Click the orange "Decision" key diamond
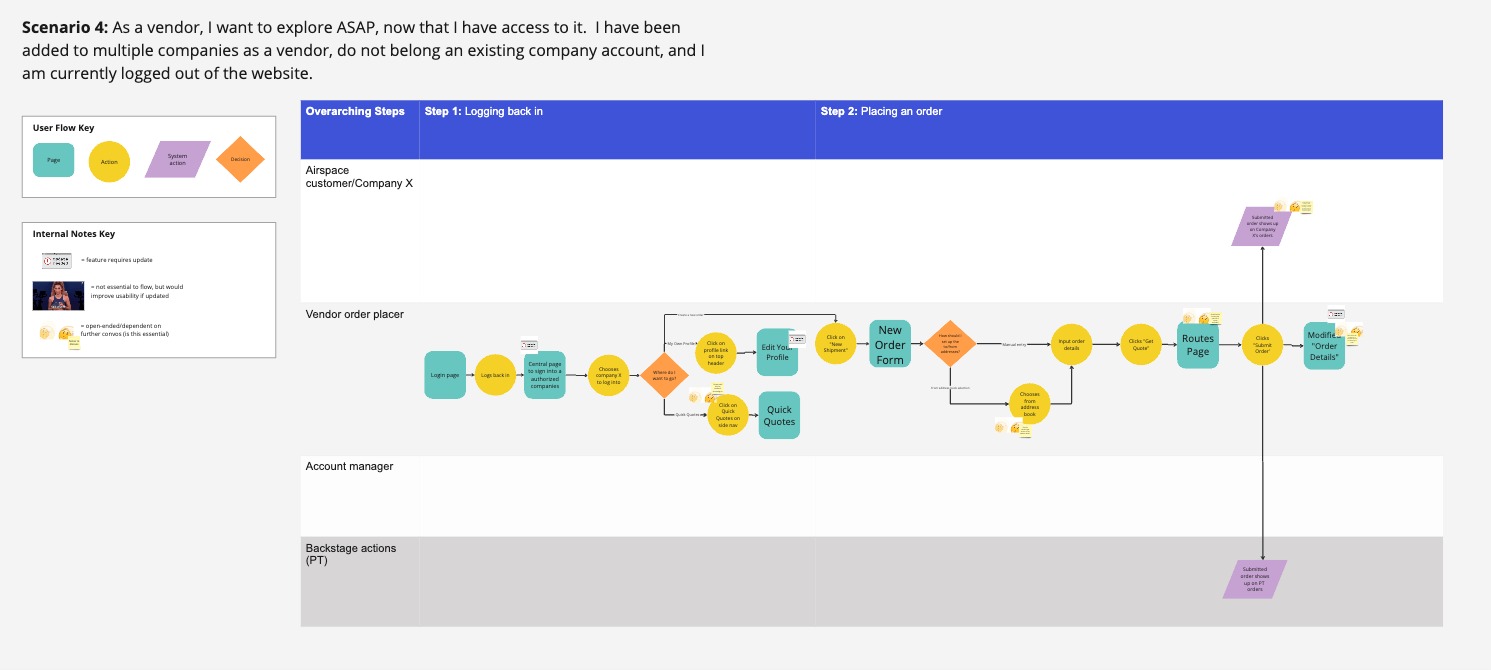 point(240,160)
